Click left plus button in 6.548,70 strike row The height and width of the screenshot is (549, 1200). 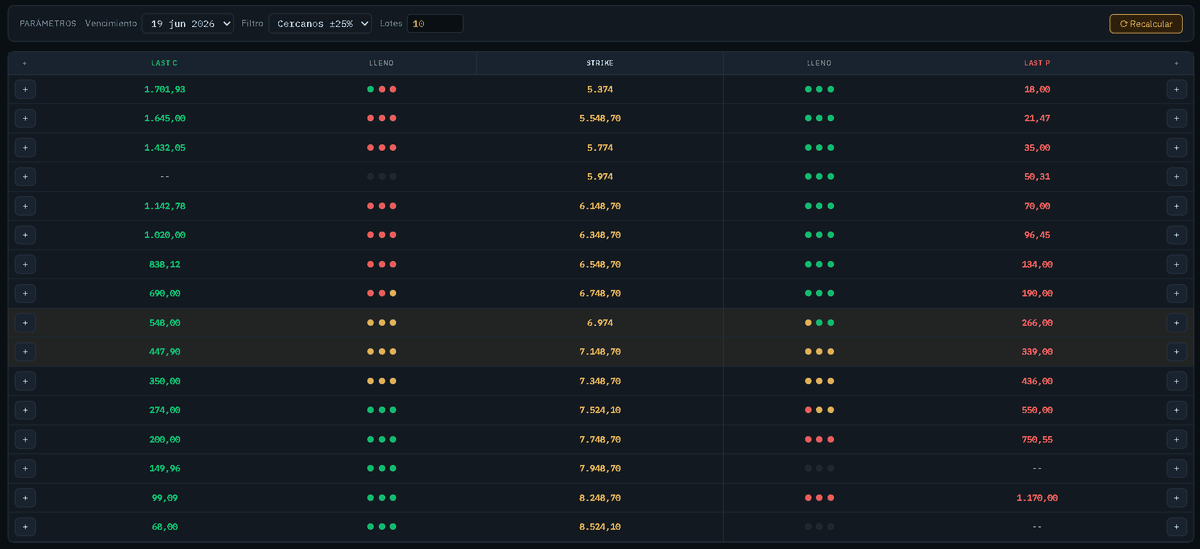click(25, 264)
